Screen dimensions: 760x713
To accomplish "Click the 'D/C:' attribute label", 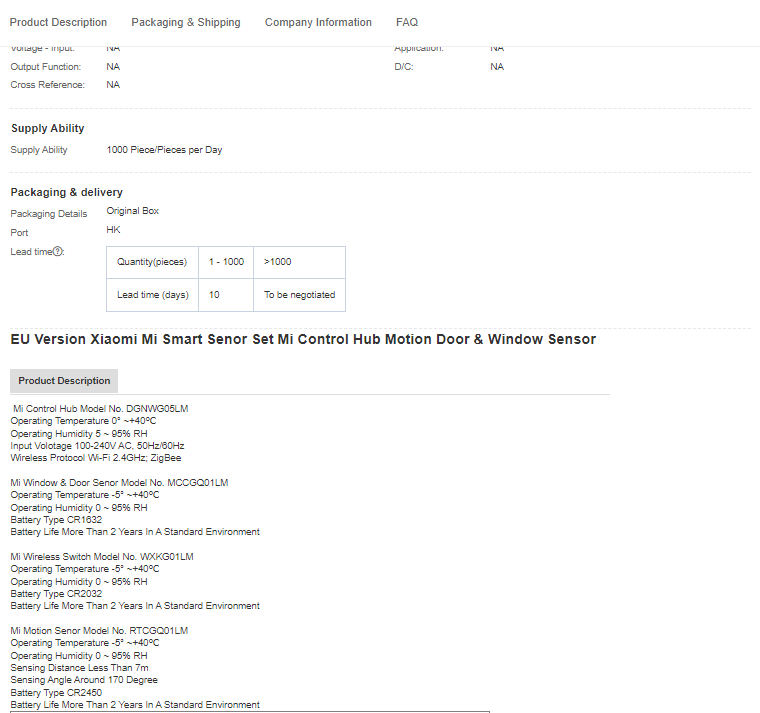I will 404,67.
